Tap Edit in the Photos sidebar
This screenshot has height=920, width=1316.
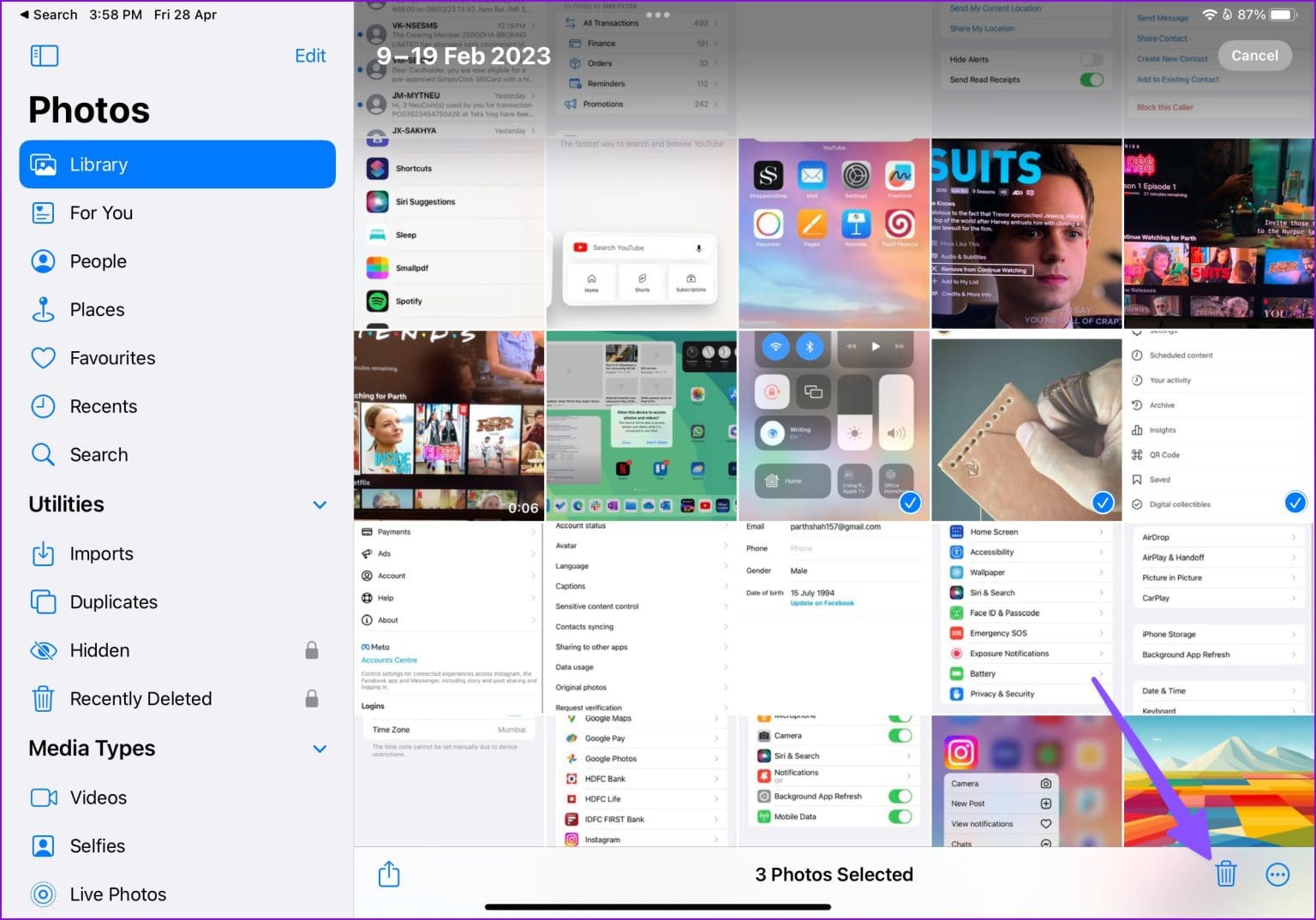tap(310, 56)
